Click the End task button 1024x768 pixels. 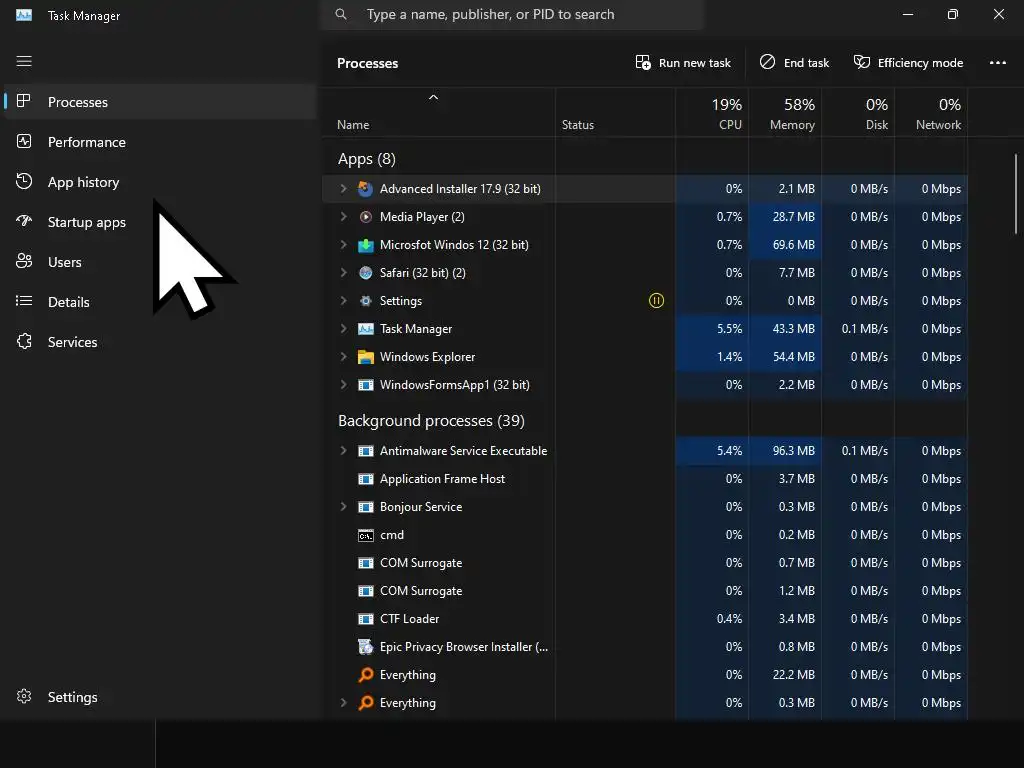[794, 63]
